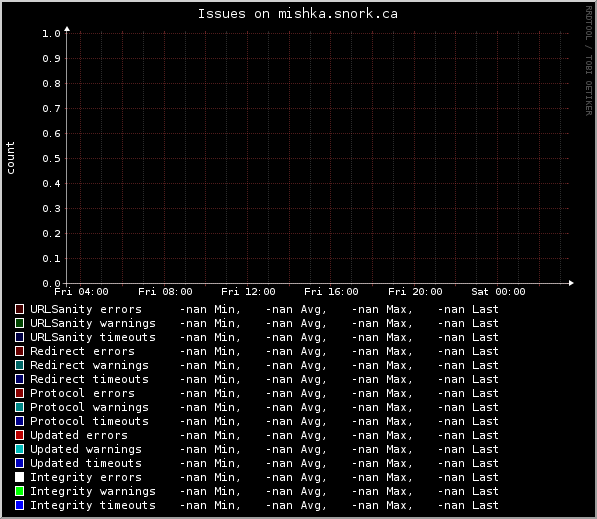Click the Sat 00:00 time axis label
Image resolution: width=597 pixels, height=519 pixels.
coord(498,292)
